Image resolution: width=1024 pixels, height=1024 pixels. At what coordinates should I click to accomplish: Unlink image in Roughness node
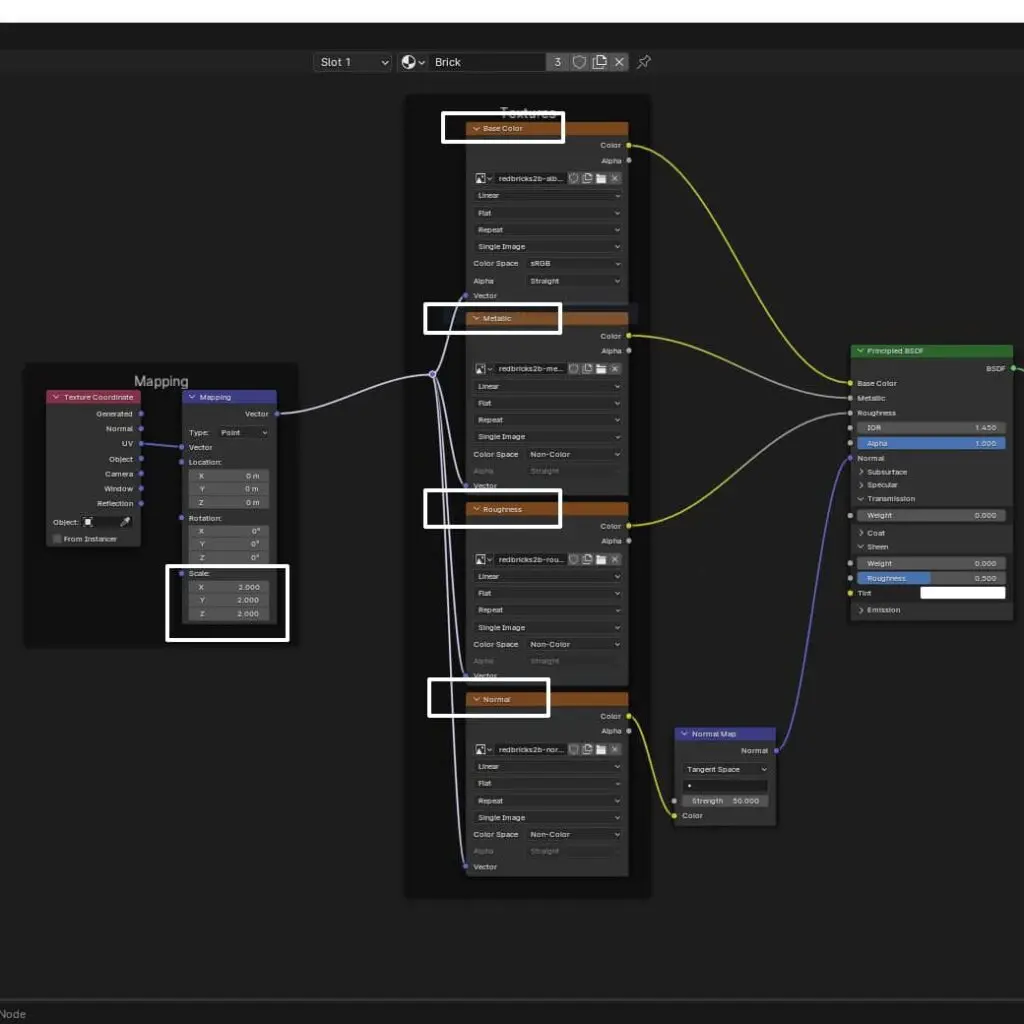[615, 560]
